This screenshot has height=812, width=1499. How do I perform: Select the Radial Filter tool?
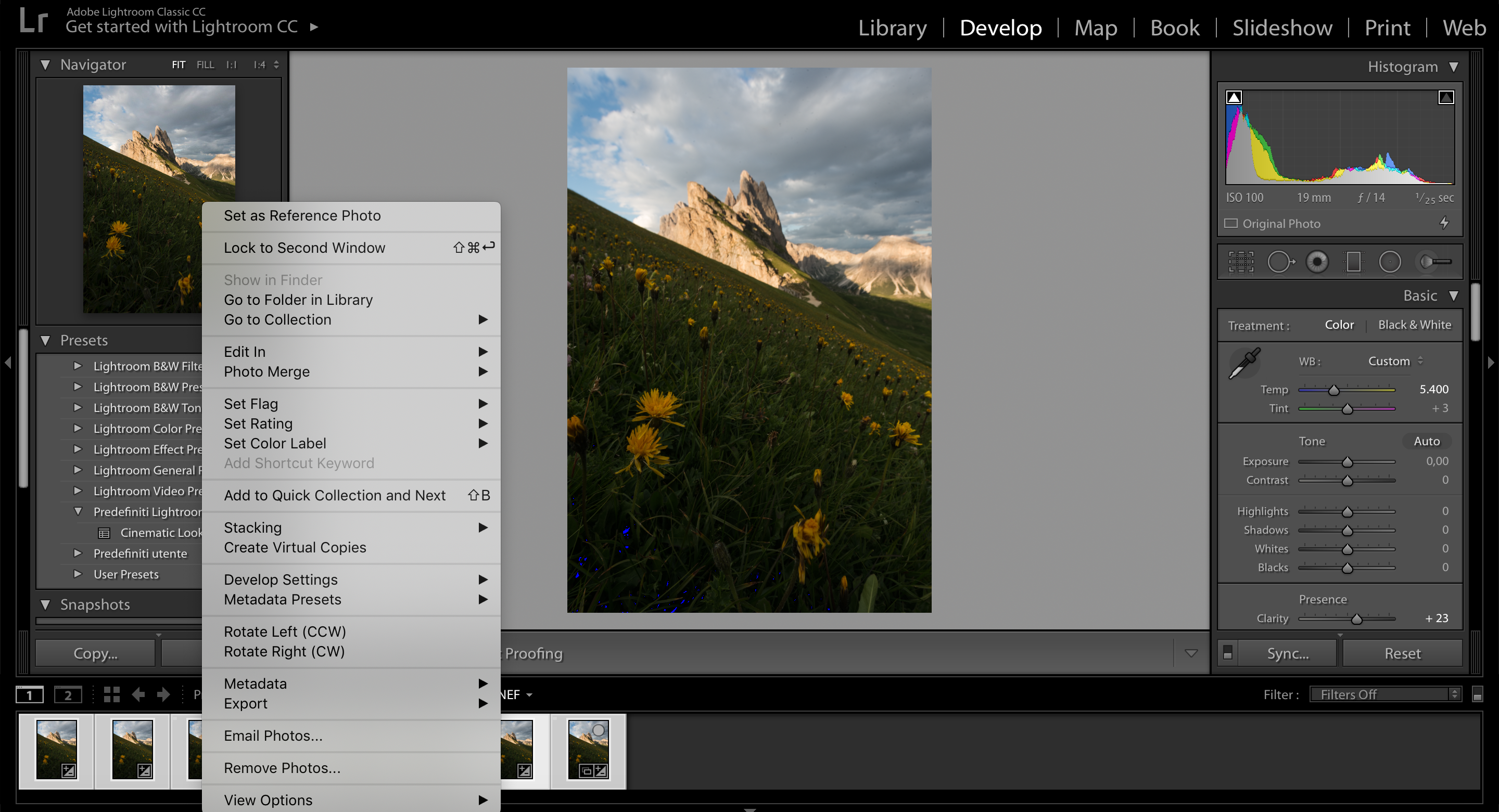click(x=1390, y=262)
